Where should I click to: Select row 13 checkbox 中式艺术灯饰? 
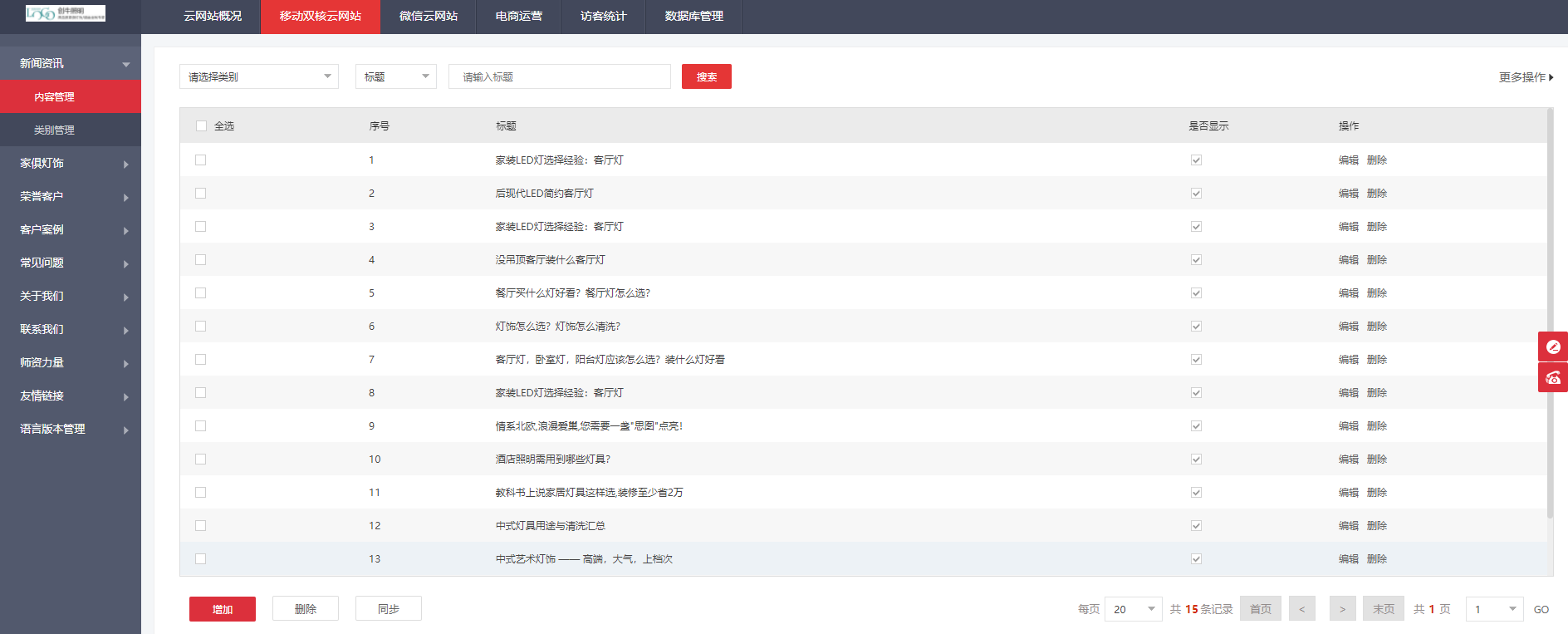201,558
